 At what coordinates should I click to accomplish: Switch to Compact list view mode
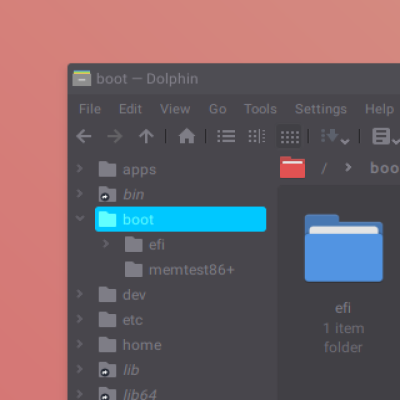pos(226,136)
